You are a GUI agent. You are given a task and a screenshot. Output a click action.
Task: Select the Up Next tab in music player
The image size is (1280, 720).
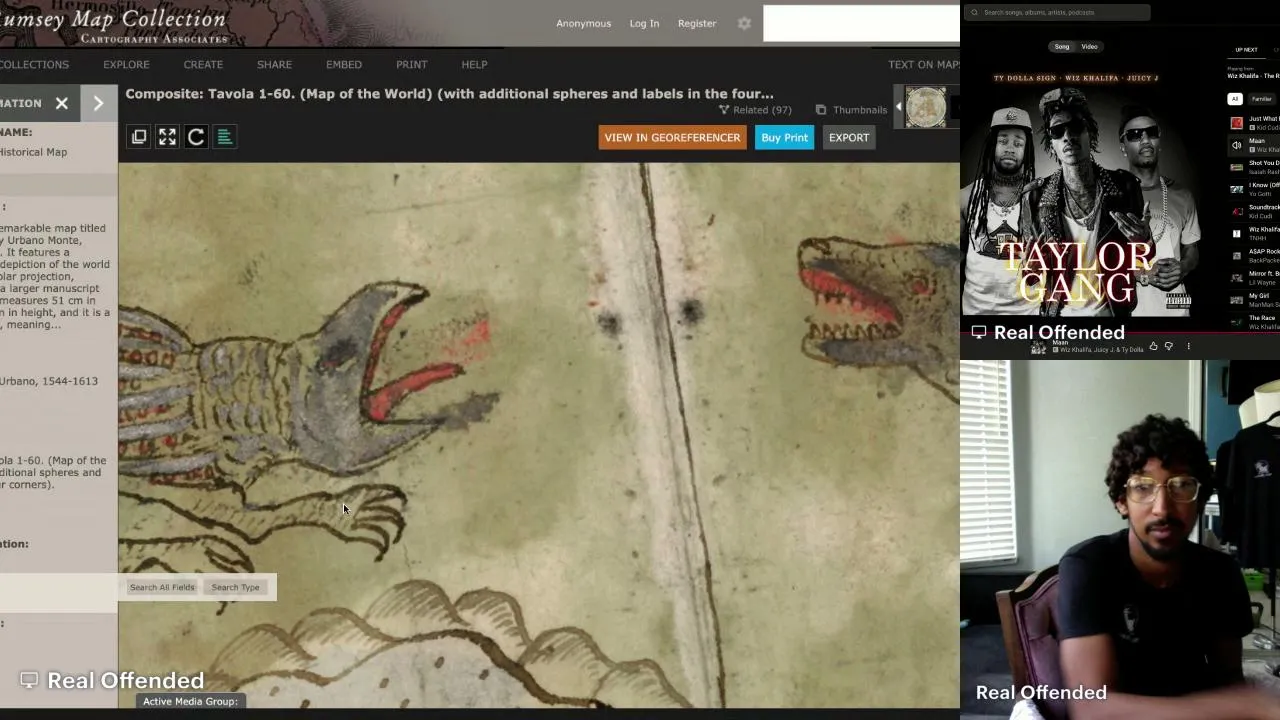[x=1246, y=50]
